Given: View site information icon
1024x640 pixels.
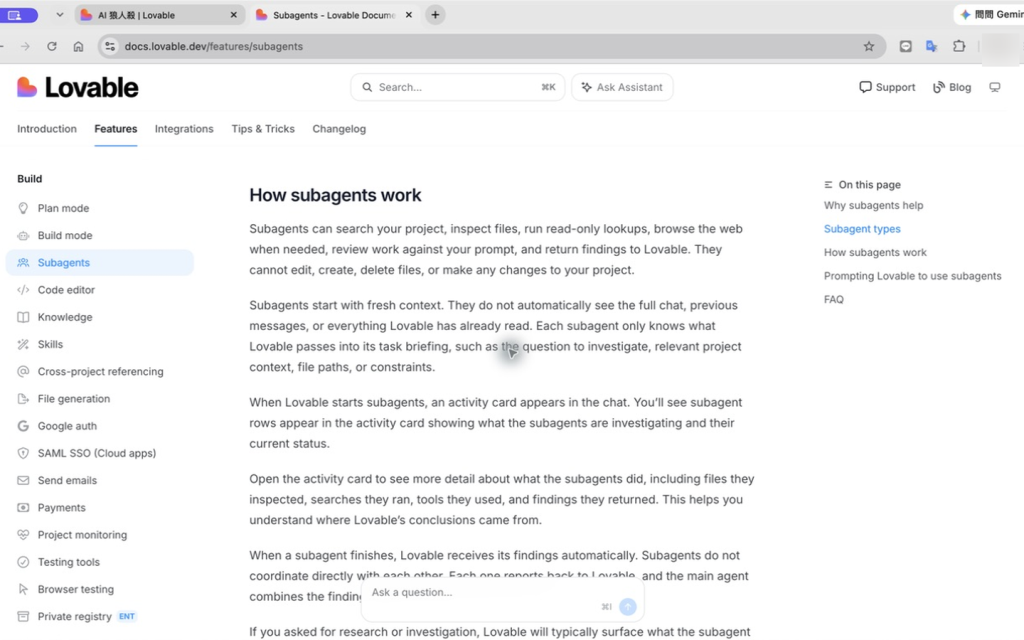Looking at the screenshot, I should coord(110,46).
